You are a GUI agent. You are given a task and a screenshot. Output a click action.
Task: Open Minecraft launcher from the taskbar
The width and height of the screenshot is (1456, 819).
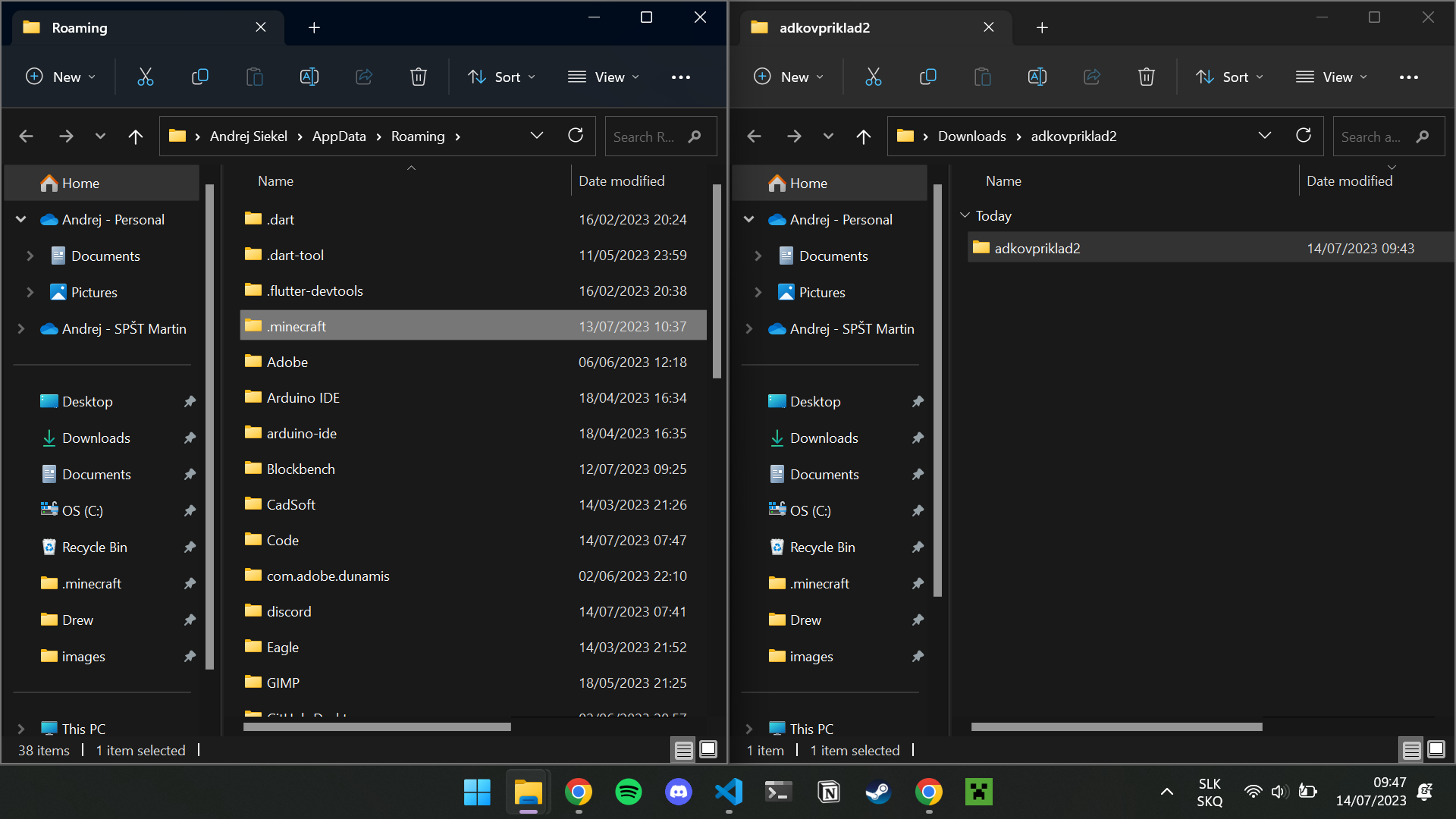(x=978, y=792)
